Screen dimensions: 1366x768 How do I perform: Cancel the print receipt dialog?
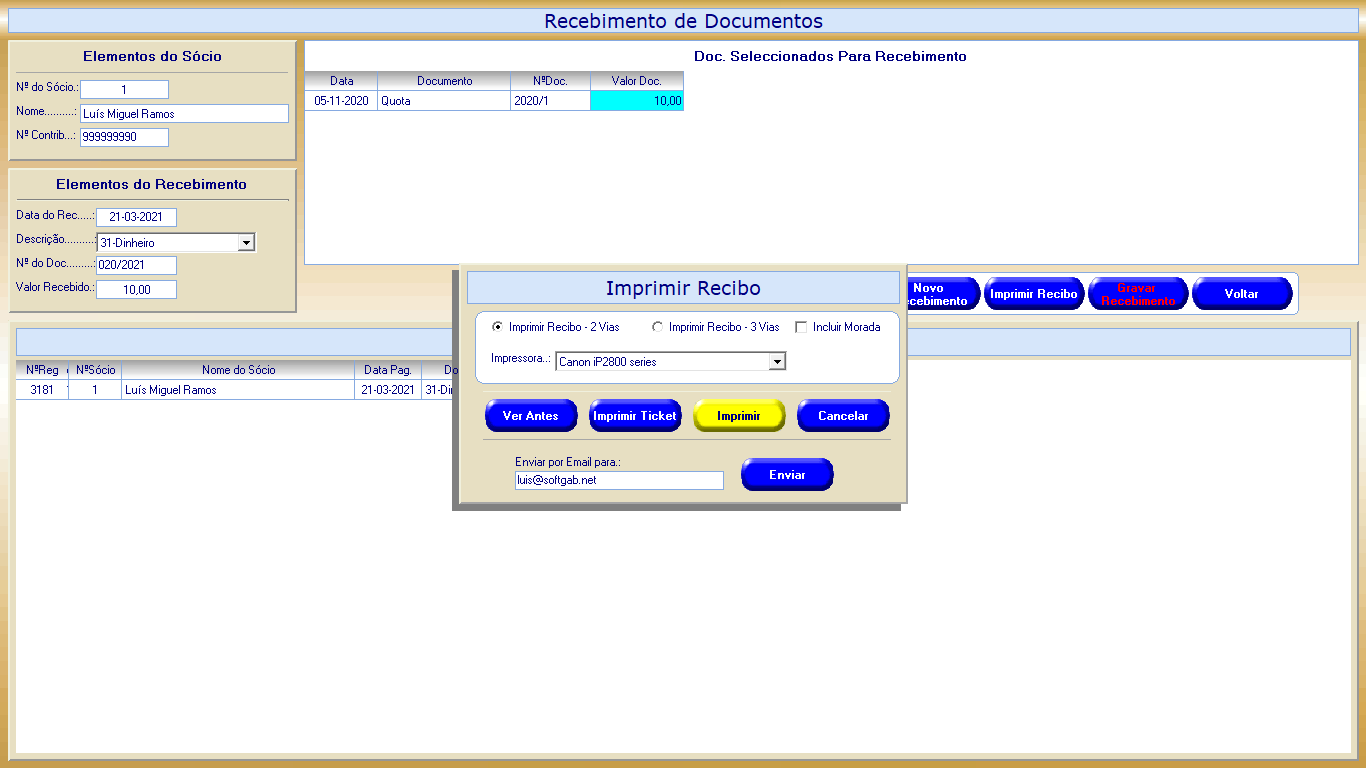[843, 416]
